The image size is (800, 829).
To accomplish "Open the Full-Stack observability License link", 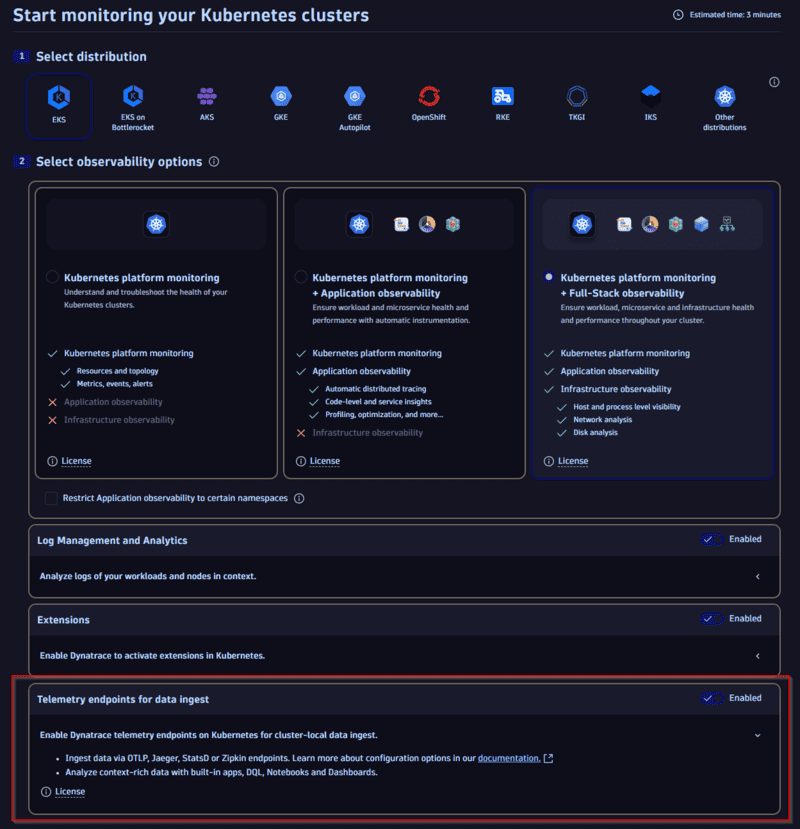I will pyautogui.click(x=572, y=461).
